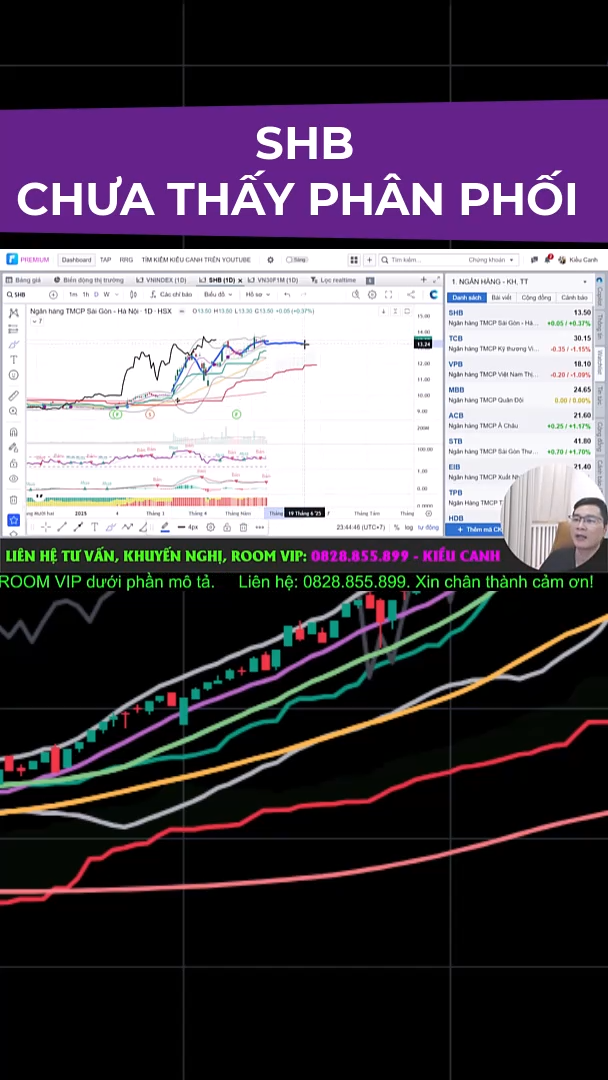
Task: Click the undo arrow in chart toolbar
Action: pyautogui.click(x=288, y=294)
